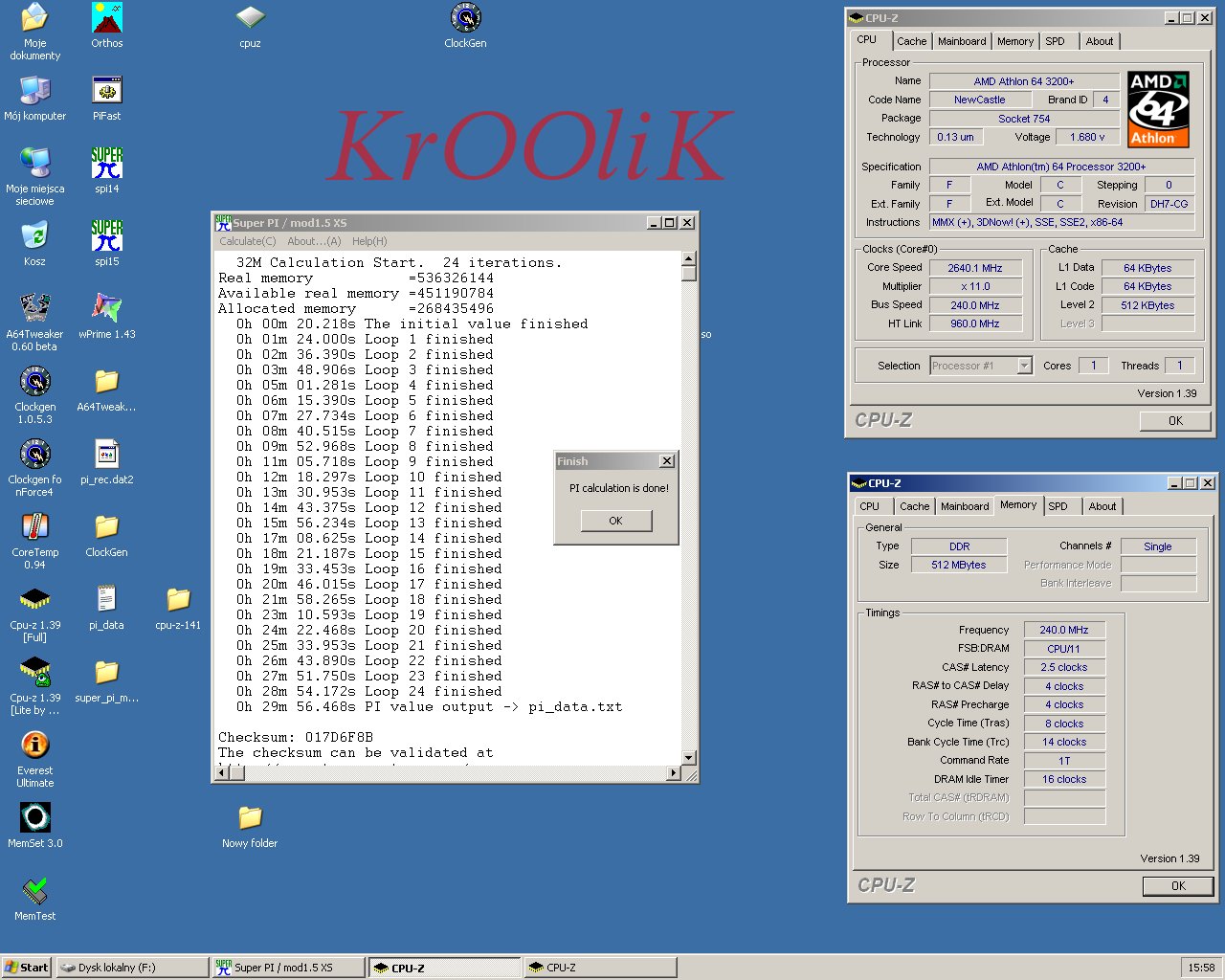Open the ClockGen folder icon
The image size is (1225, 980).
click(x=106, y=535)
